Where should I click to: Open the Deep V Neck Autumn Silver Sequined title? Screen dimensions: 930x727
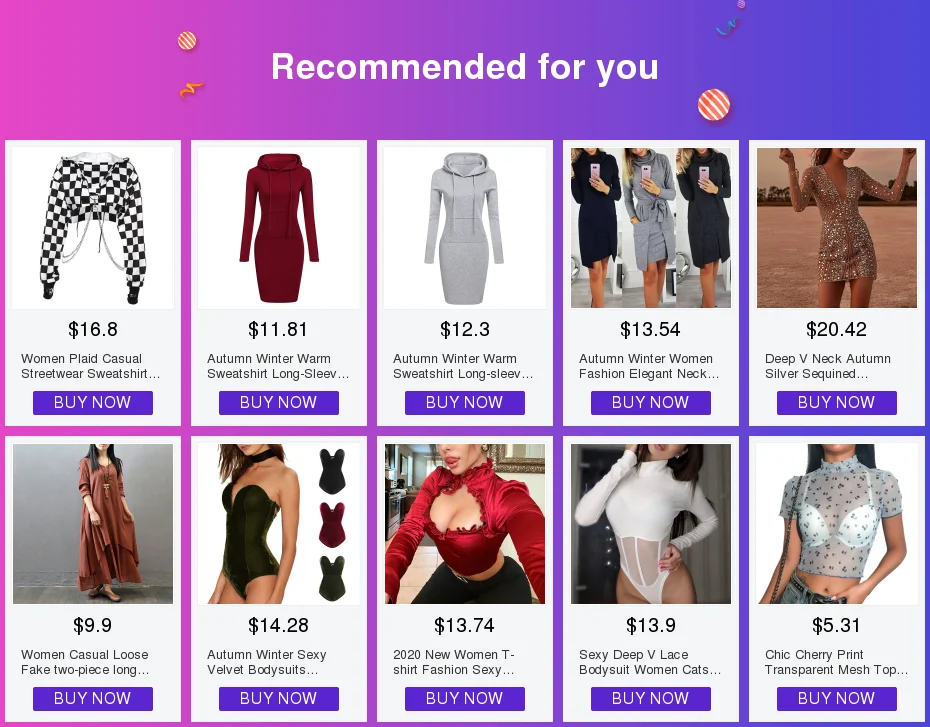click(828, 366)
